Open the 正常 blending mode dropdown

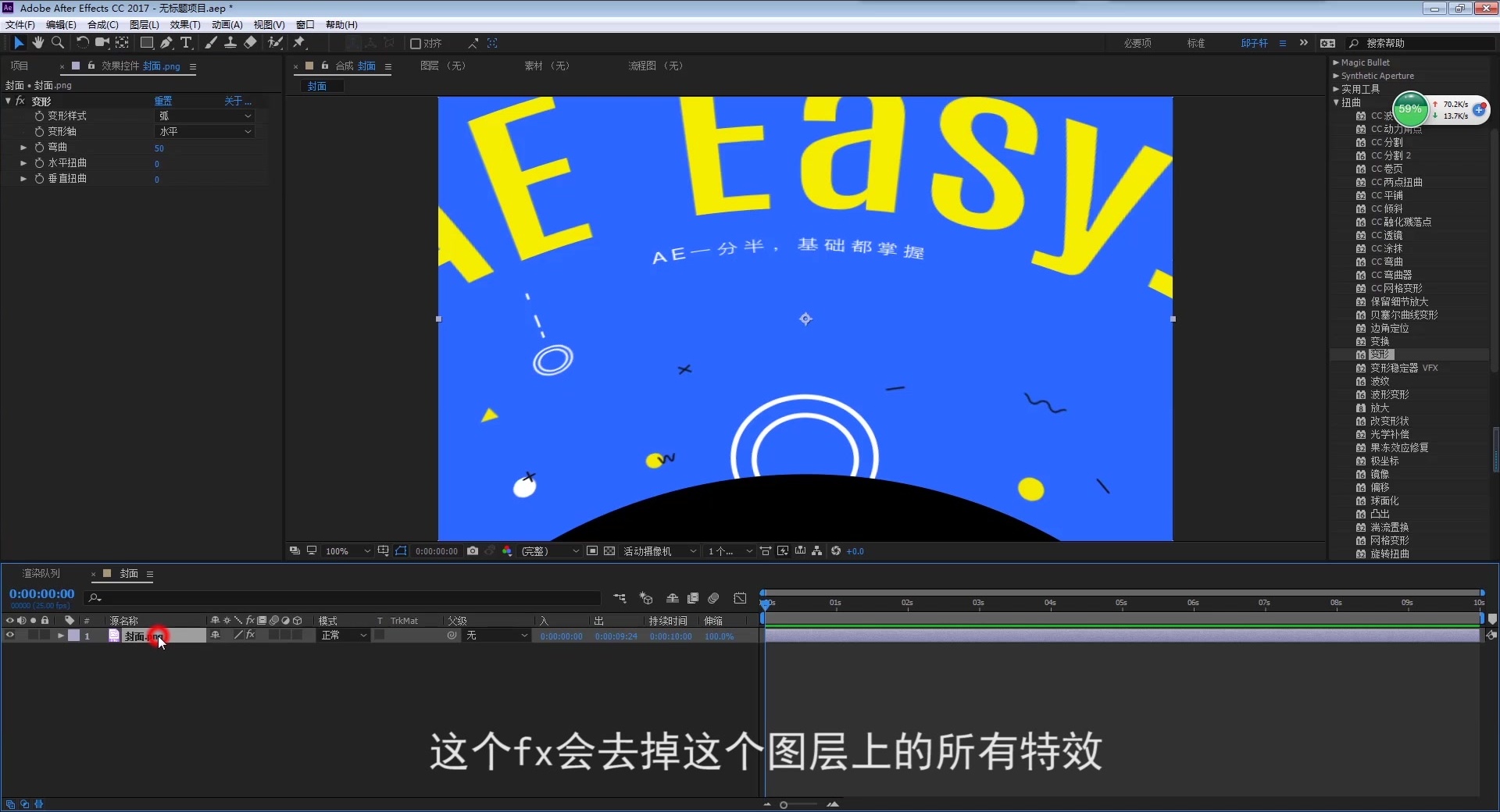point(344,636)
